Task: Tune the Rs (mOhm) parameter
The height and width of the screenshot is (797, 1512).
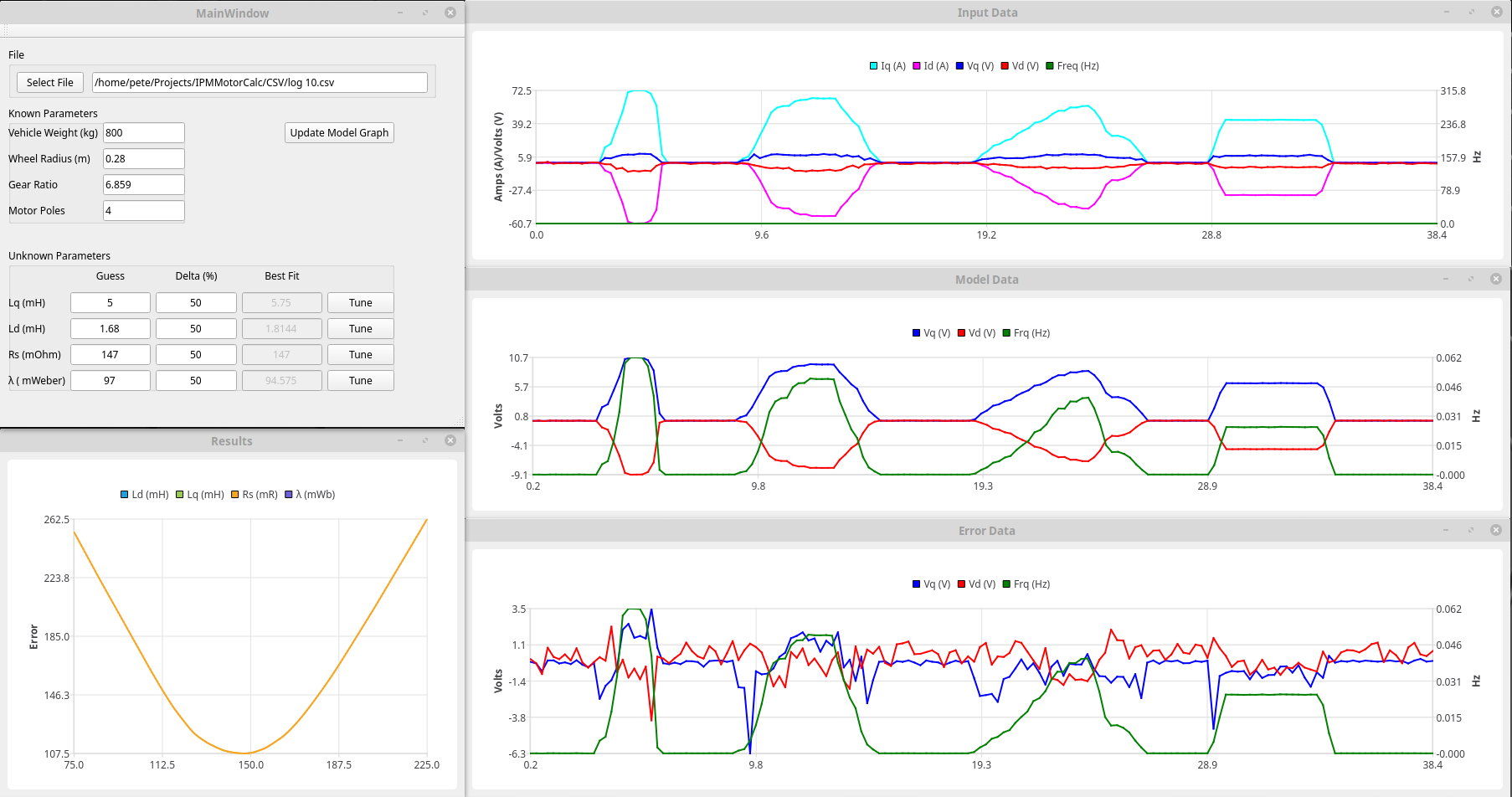Action: click(x=360, y=355)
